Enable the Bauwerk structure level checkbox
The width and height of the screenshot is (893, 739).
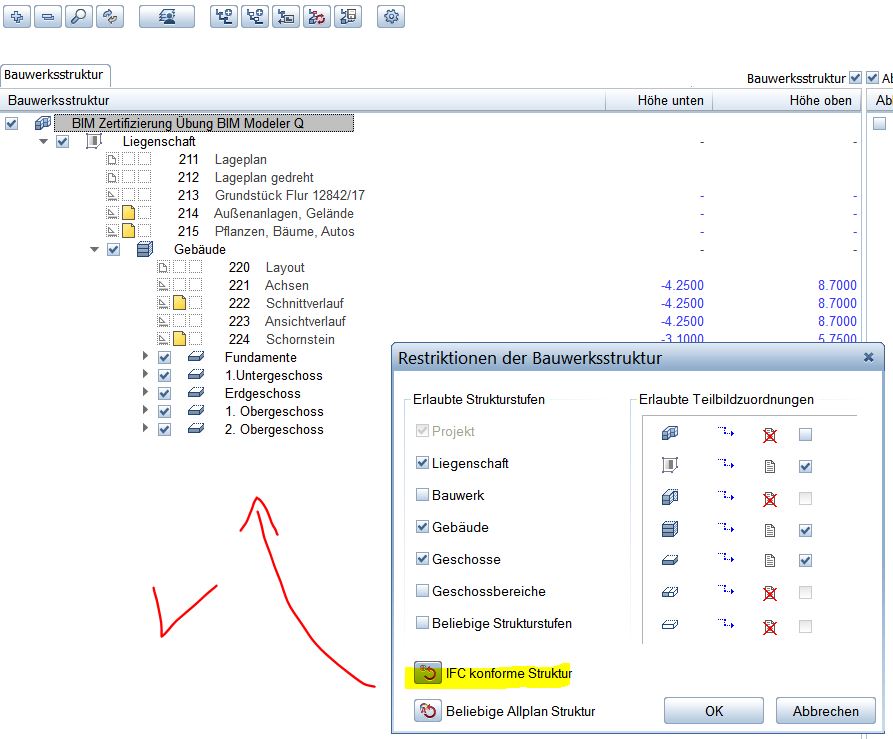[422, 496]
